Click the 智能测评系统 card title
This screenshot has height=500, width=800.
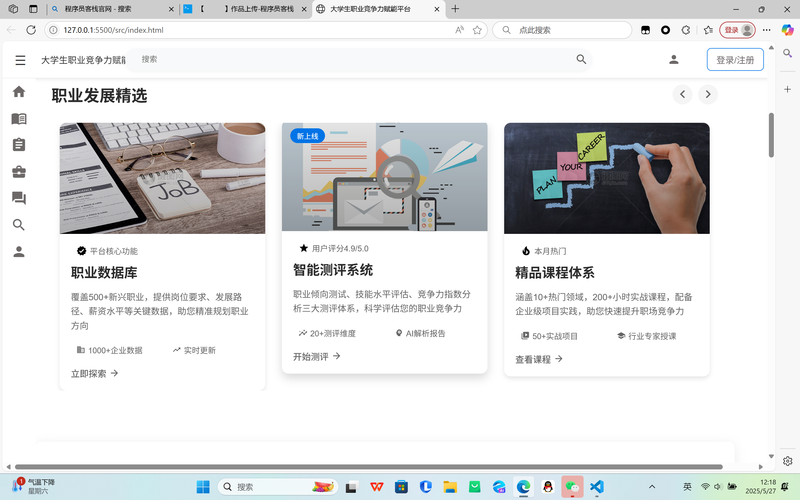pyautogui.click(x=333, y=270)
